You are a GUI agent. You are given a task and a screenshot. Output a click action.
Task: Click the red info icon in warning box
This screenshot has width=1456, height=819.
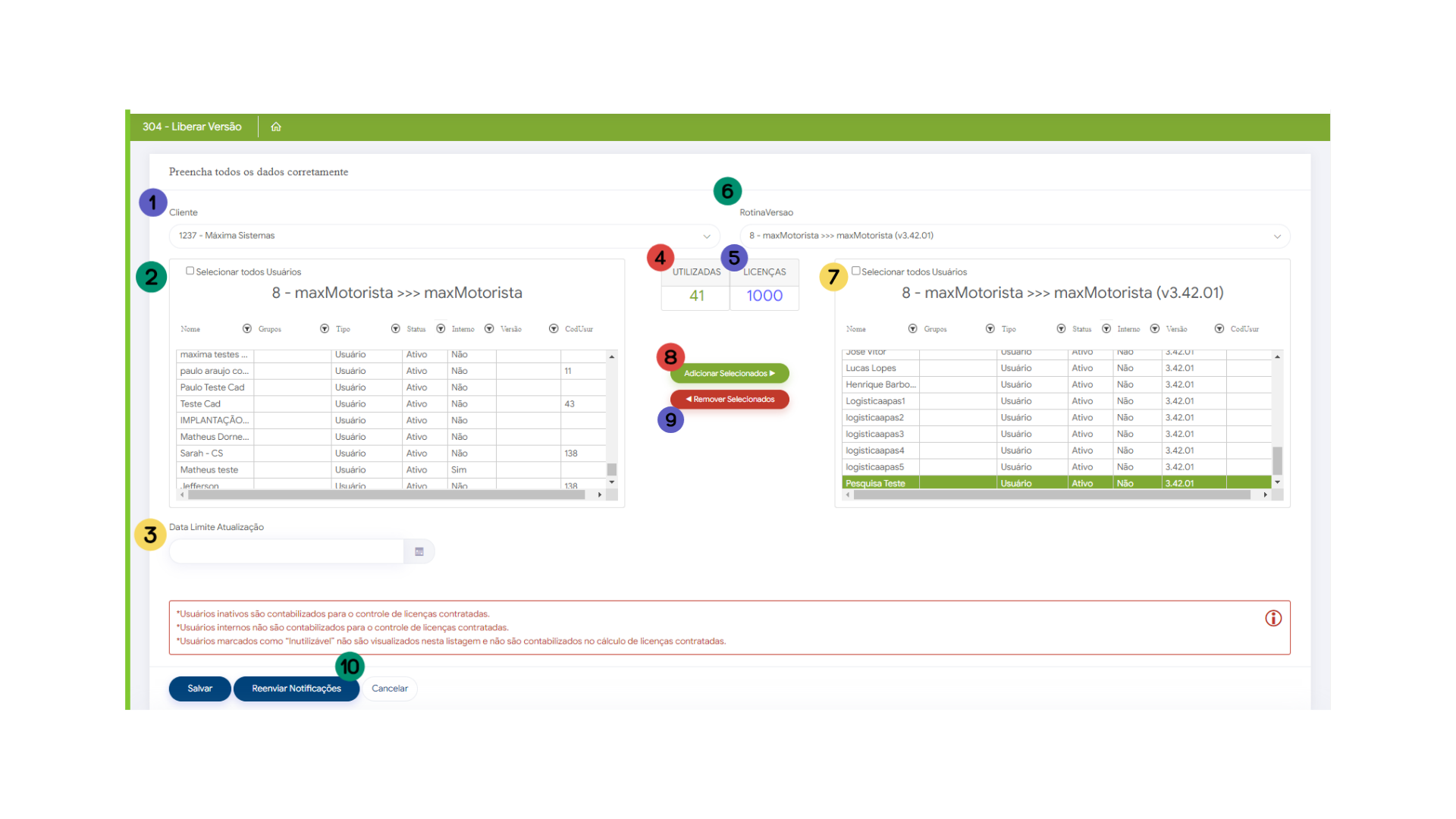(1273, 618)
